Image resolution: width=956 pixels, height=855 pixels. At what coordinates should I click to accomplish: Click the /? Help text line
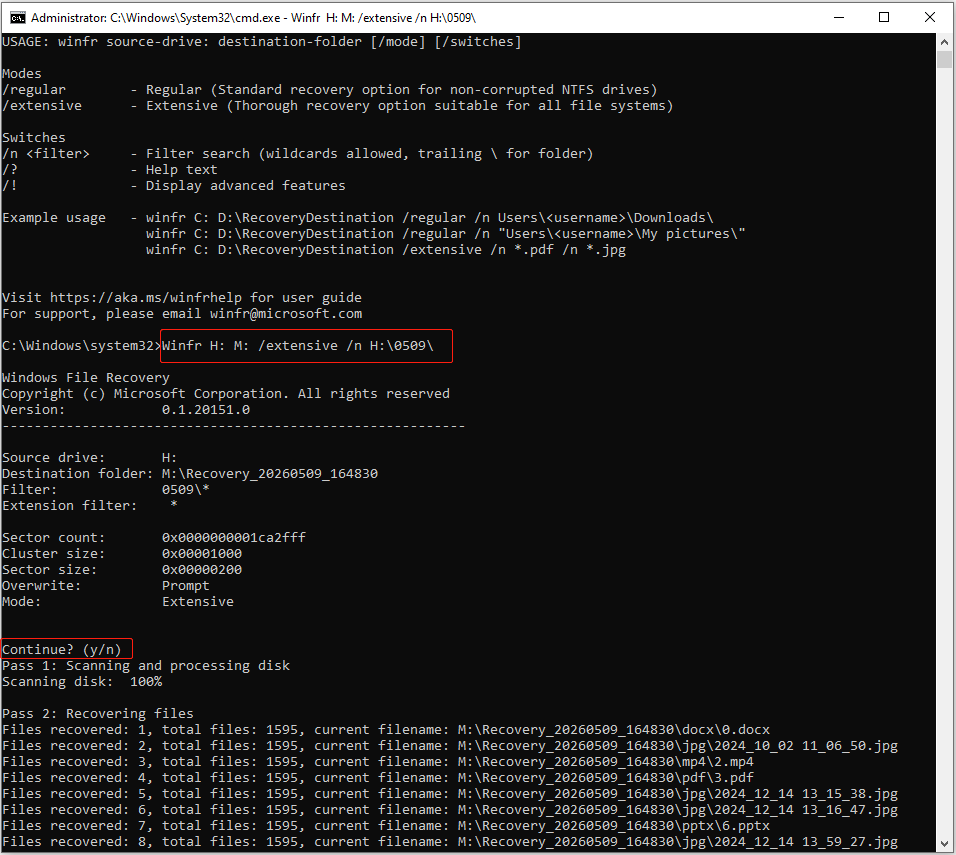click(110, 170)
